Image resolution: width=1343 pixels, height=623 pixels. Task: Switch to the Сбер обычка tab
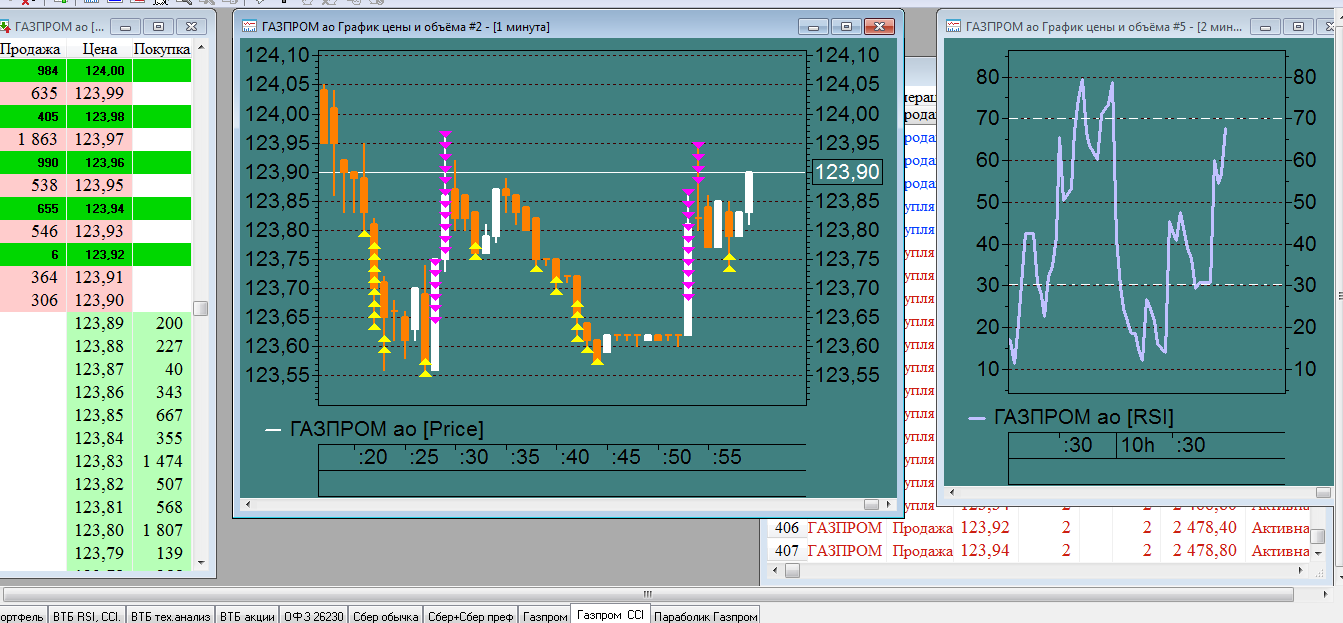click(385, 616)
